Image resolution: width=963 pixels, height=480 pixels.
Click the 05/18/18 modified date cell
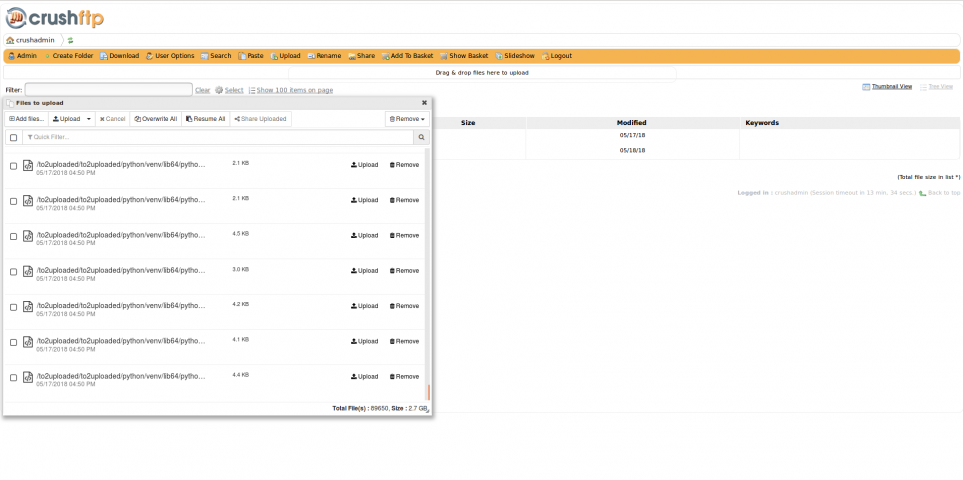(x=632, y=150)
